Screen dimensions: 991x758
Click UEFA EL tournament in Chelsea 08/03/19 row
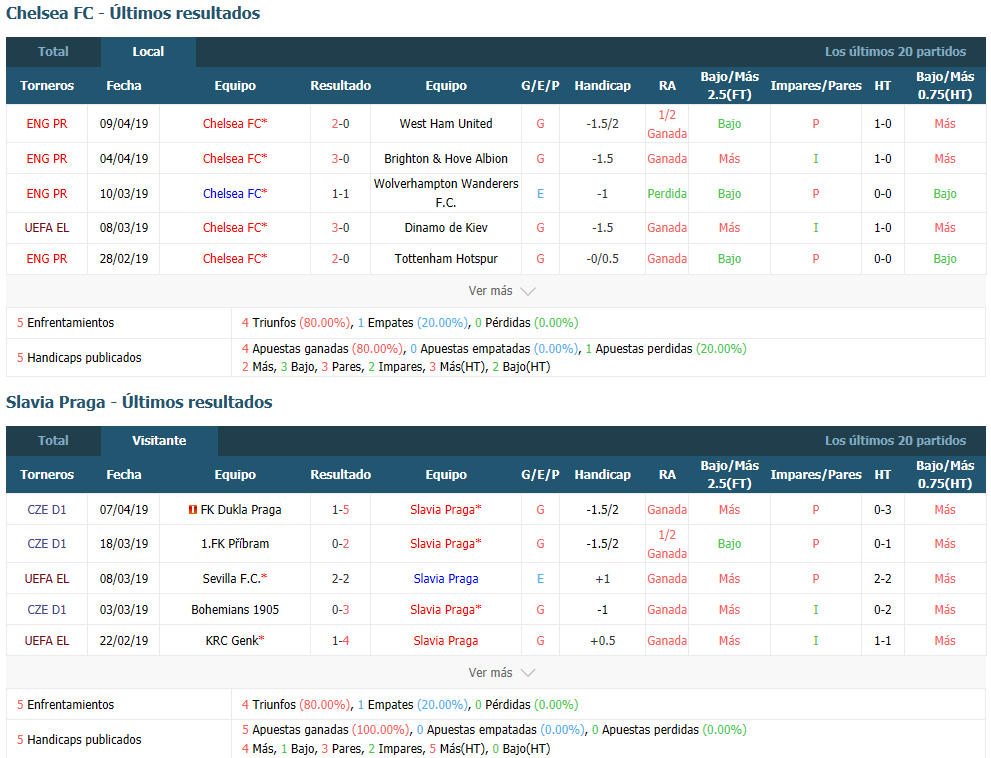(47, 228)
